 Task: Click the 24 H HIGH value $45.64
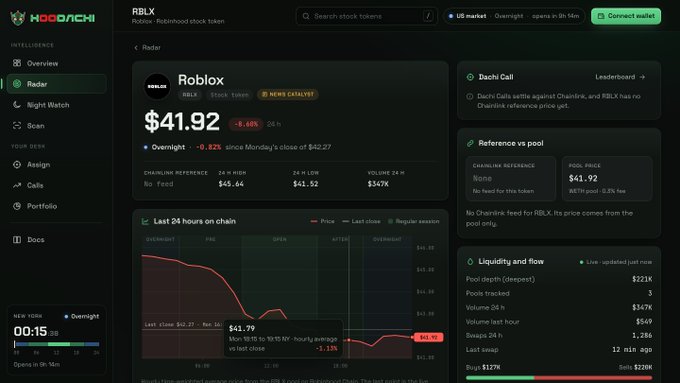(231, 184)
